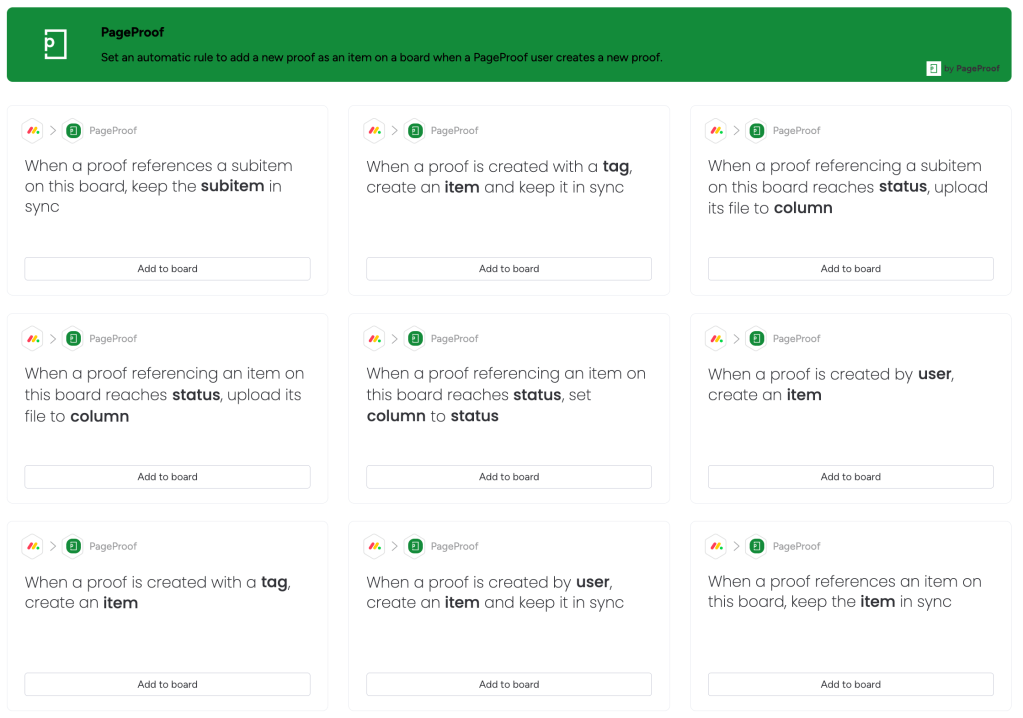Screen dimensions: 1023x718
Task: Click PageProof icon on user "keep it in sync" card
Action: [x=415, y=546]
